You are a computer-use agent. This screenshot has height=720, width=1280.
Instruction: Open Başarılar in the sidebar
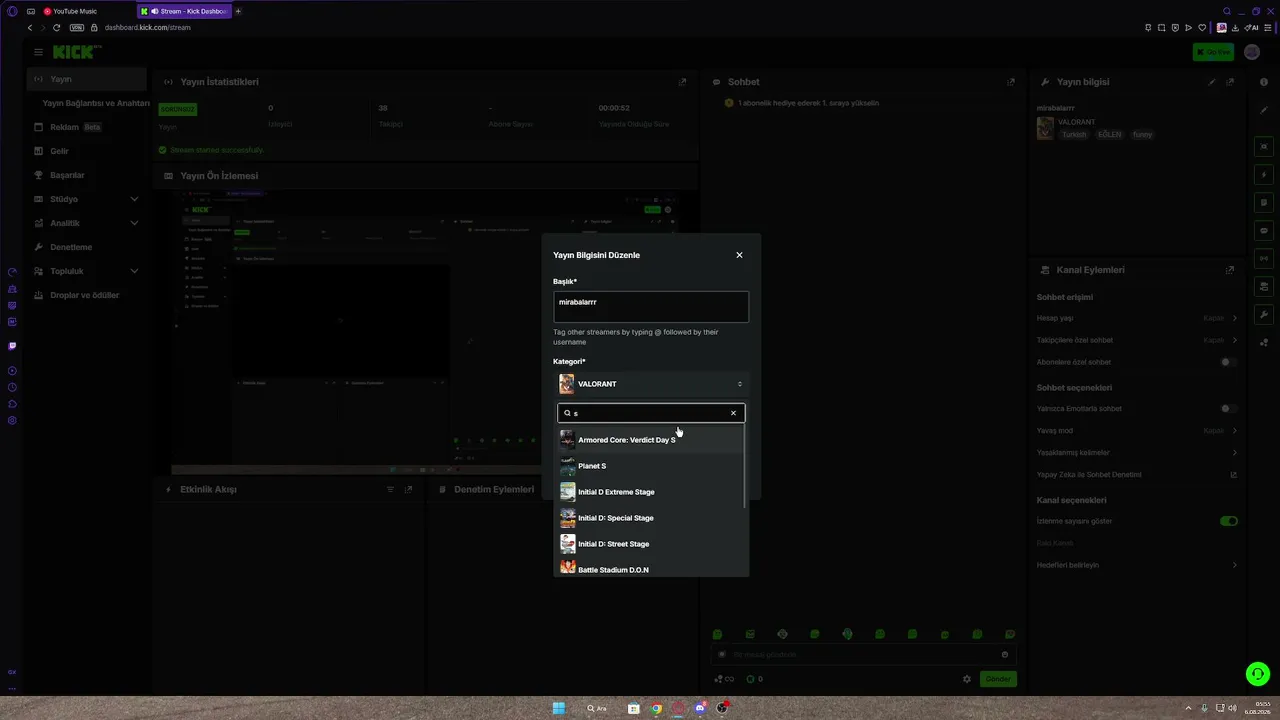click(x=88, y=175)
